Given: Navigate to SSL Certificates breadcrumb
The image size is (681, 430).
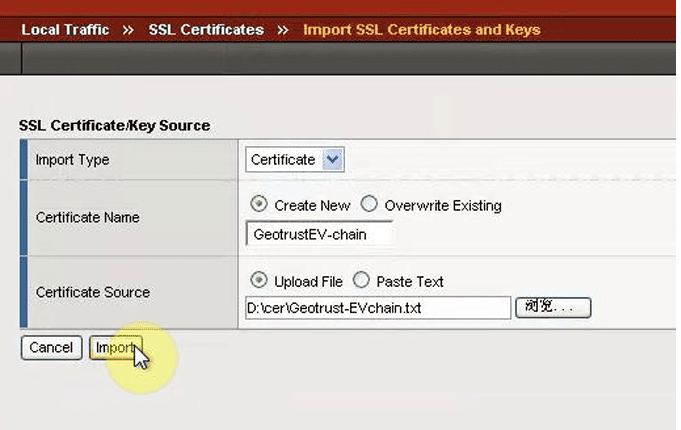Looking at the screenshot, I should click(206, 29).
